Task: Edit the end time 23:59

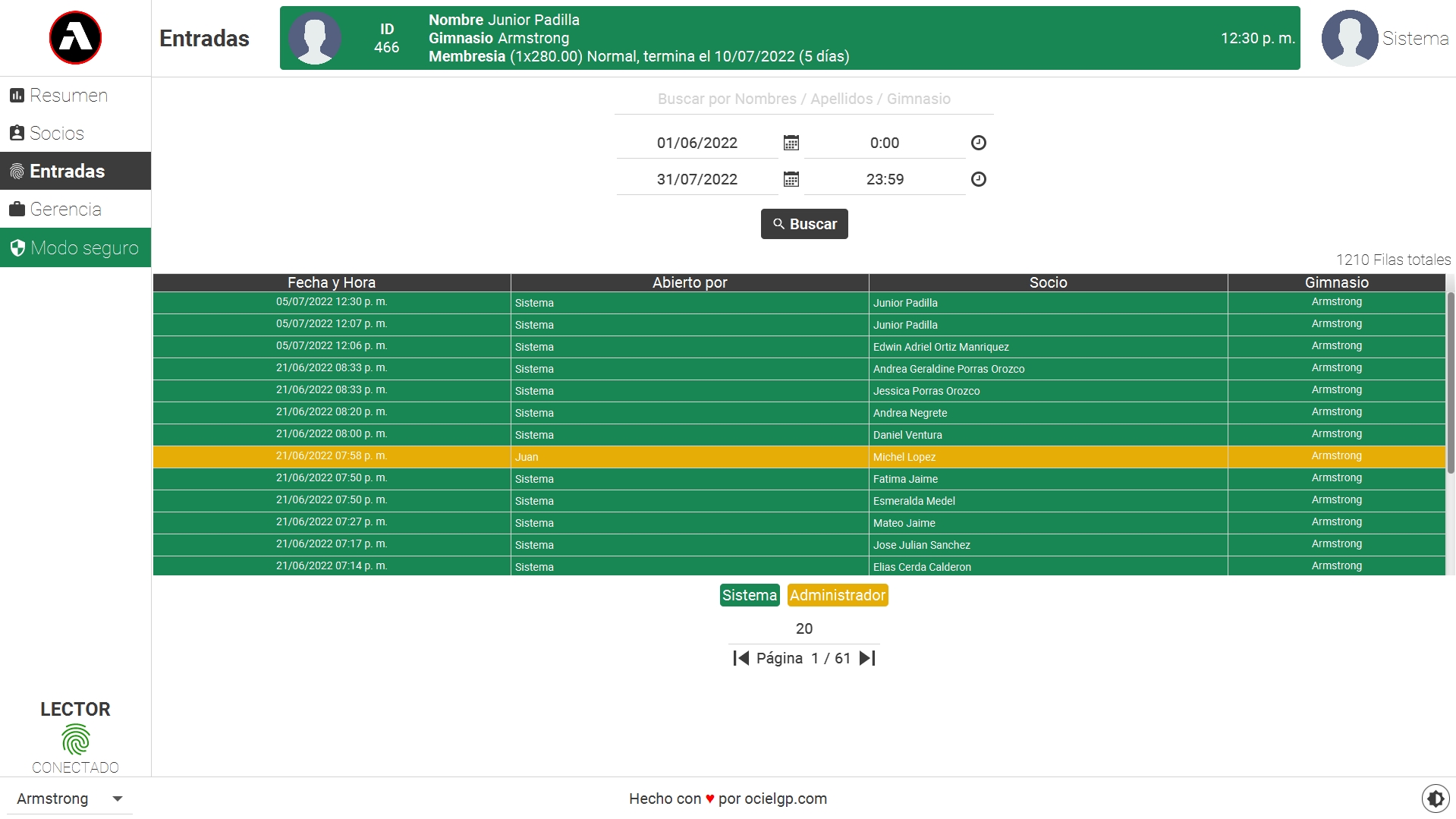Action: pos(884,179)
